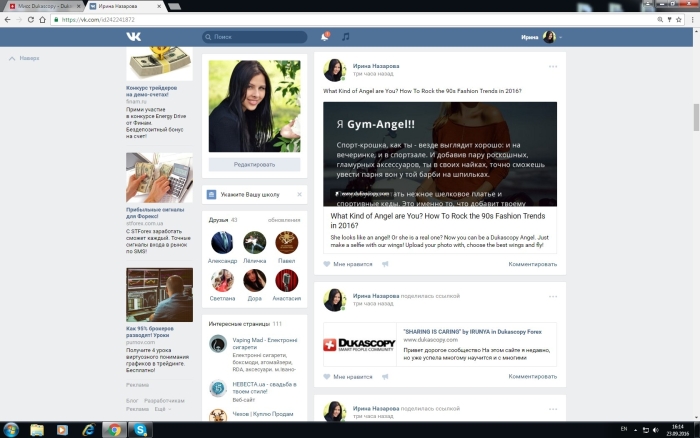Select the Ирина Назарова browser tab
The height and width of the screenshot is (438, 700).
(123, 6)
